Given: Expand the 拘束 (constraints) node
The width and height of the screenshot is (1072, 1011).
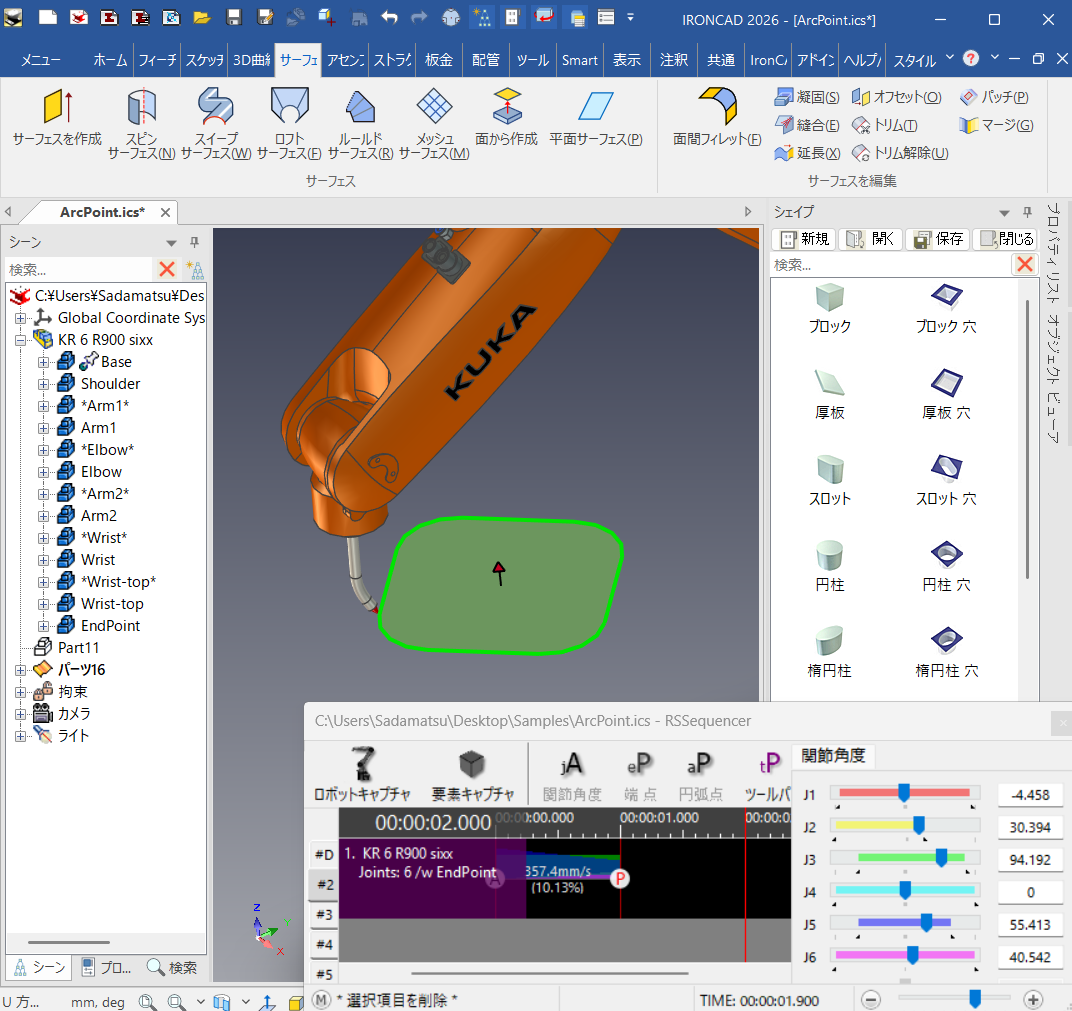Looking at the screenshot, I should [x=21, y=692].
